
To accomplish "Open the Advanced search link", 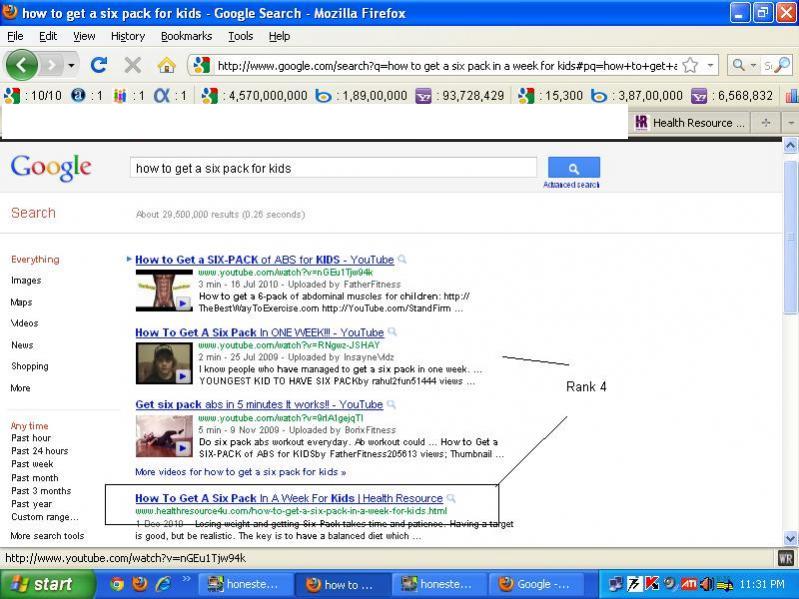I will point(571,185).
